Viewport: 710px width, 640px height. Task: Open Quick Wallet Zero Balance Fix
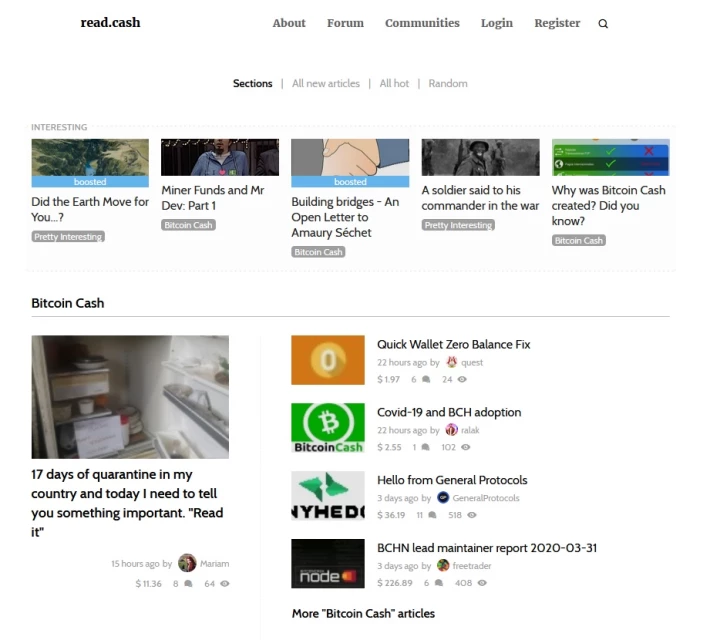453,345
